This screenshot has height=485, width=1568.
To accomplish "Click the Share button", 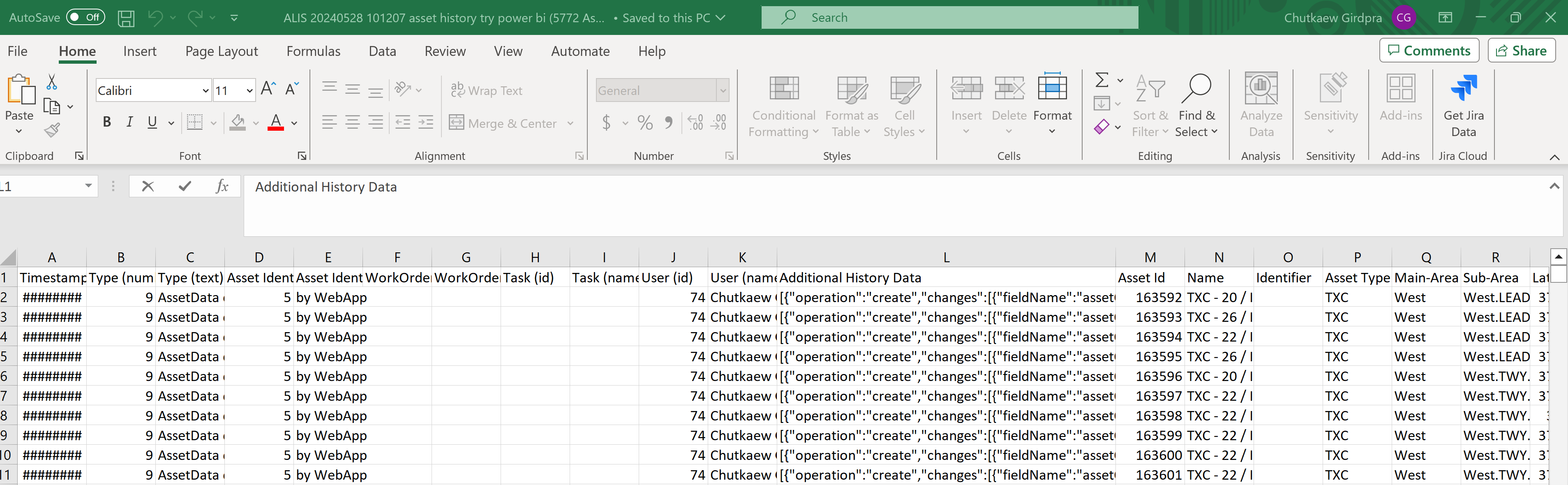I will [x=1521, y=51].
